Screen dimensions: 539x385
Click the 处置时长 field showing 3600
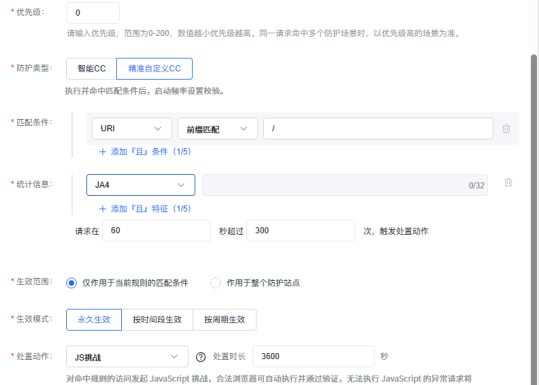coord(314,356)
